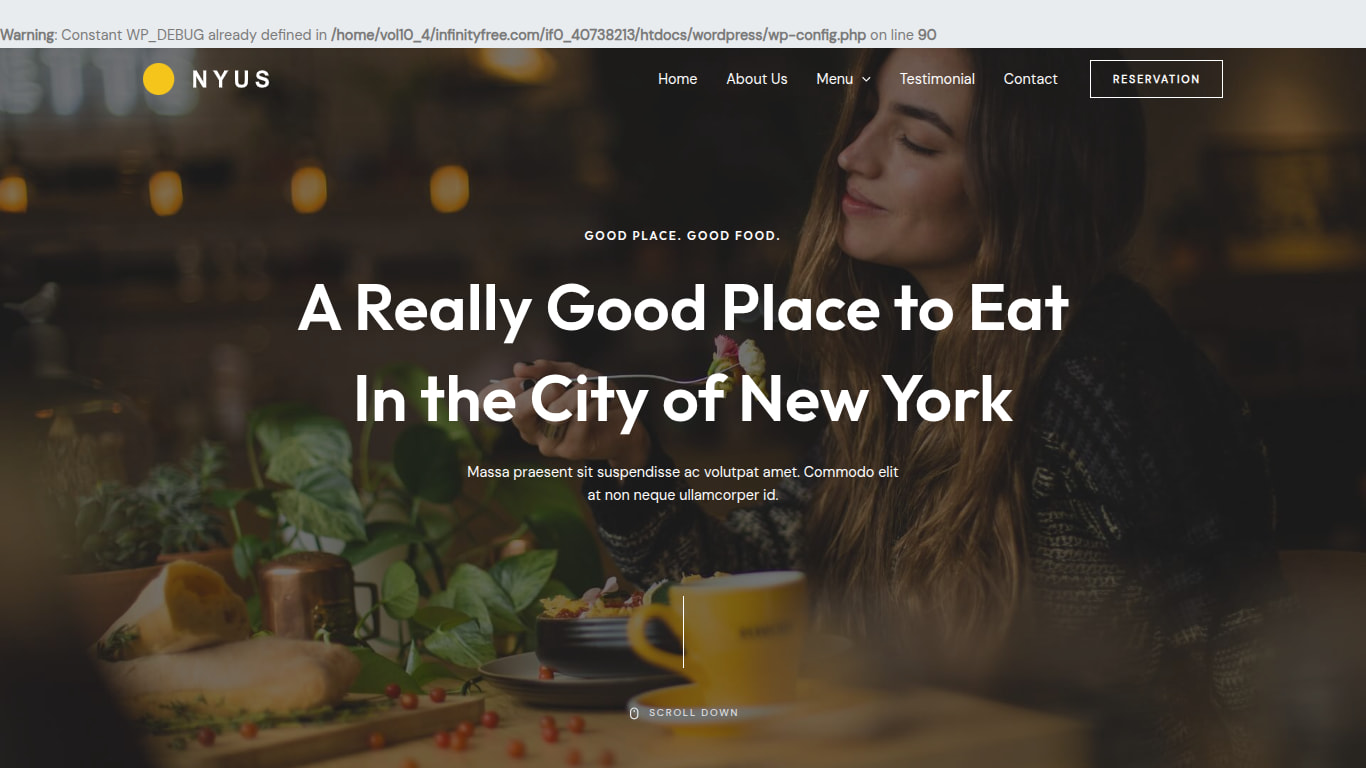Screen dimensions: 1366x768
Task: Open the About Us nav link
Action: click(x=757, y=79)
